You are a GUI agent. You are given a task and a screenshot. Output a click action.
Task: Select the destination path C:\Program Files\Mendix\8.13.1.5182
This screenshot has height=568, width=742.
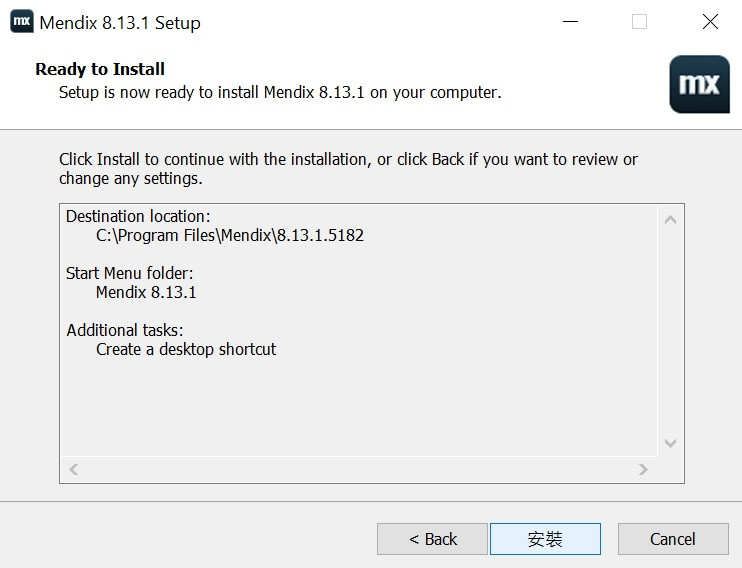pyautogui.click(x=230, y=235)
